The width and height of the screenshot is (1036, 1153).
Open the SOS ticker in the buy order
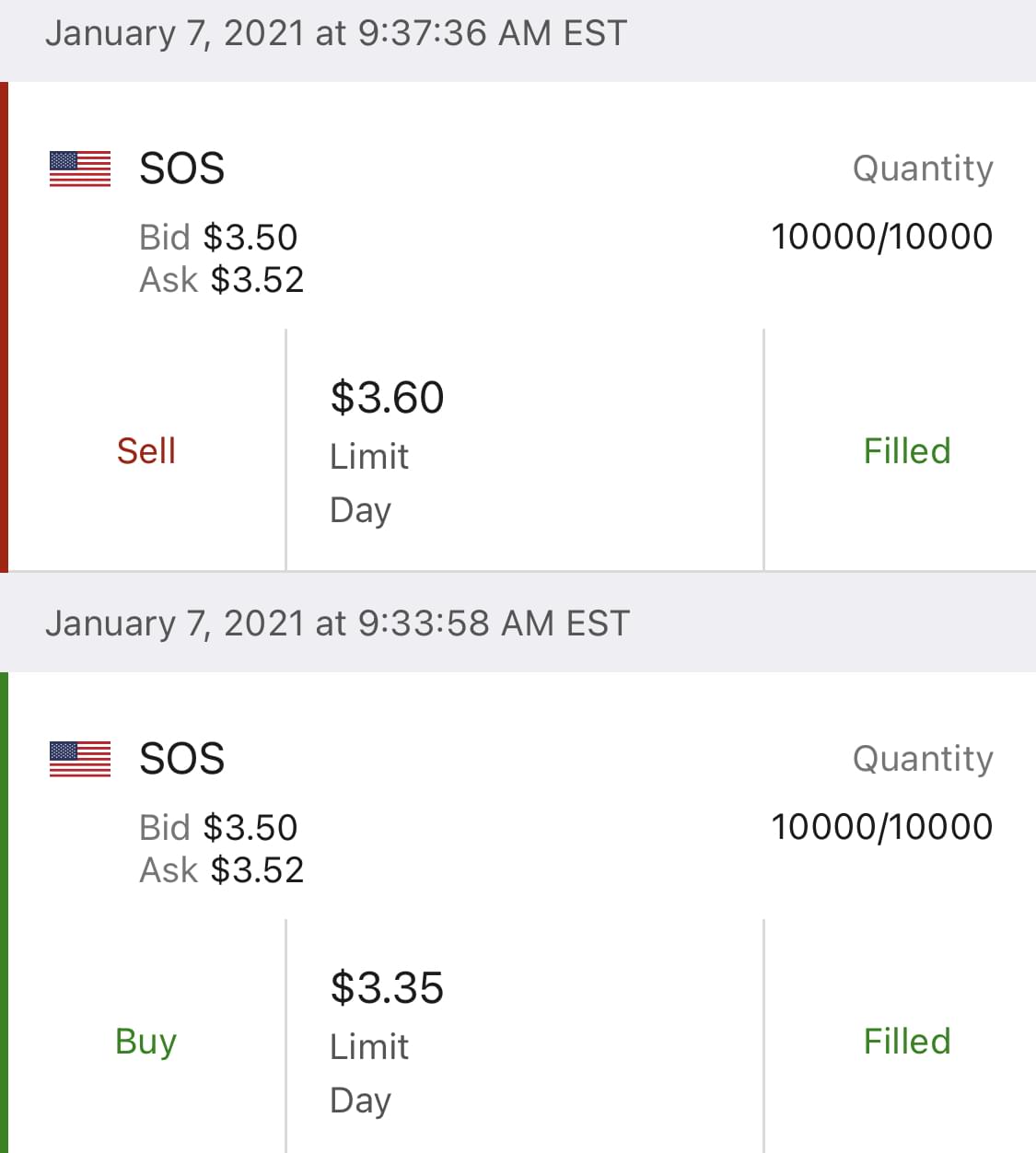181,759
